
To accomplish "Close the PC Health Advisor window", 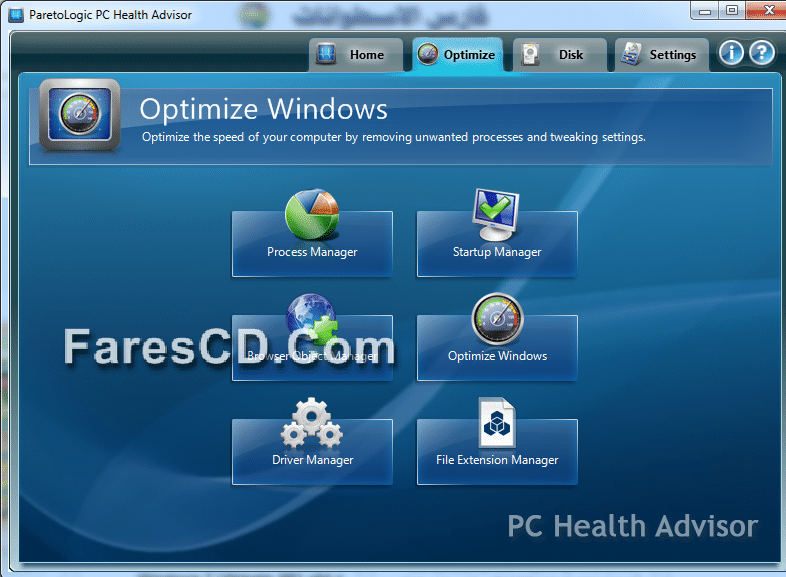I will pyautogui.click(x=767, y=11).
